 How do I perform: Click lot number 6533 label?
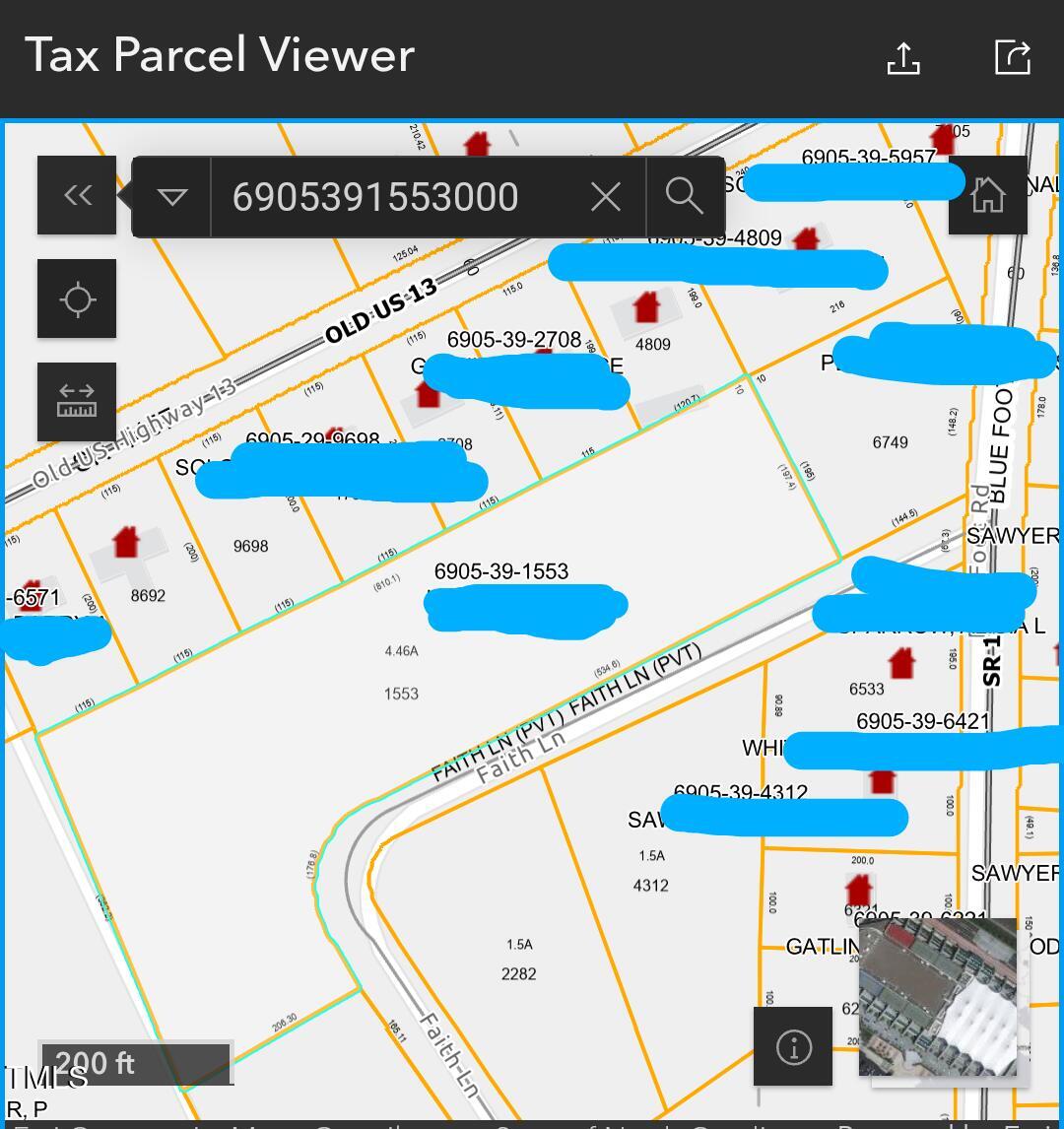tap(866, 689)
